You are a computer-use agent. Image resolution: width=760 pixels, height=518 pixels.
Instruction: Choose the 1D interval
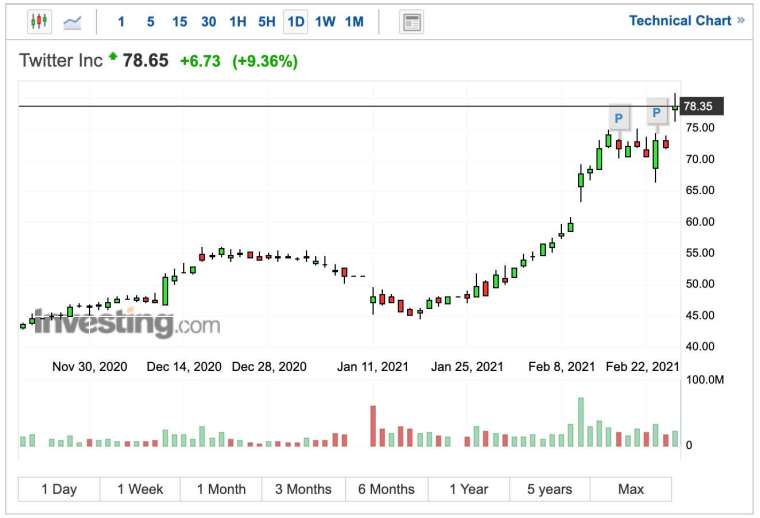click(x=296, y=22)
